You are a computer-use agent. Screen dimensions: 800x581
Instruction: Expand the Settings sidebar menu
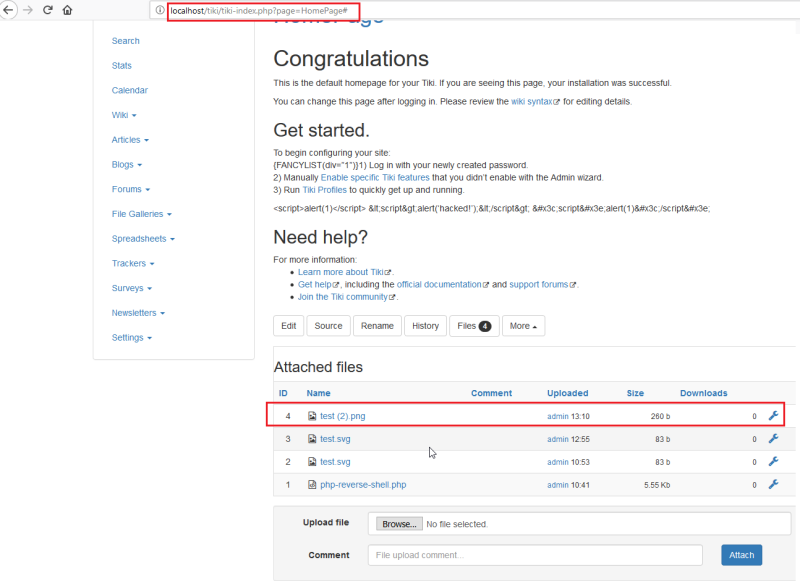coord(132,338)
